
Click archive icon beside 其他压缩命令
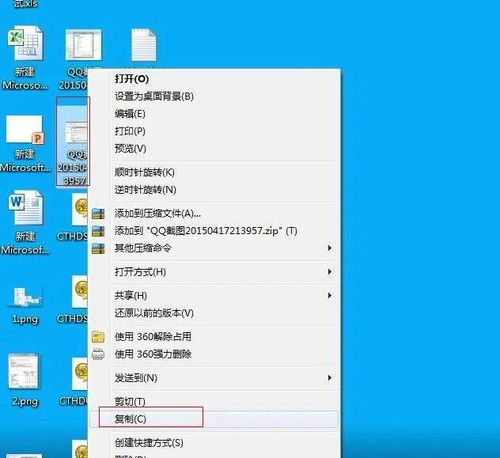(x=98, y=248)
